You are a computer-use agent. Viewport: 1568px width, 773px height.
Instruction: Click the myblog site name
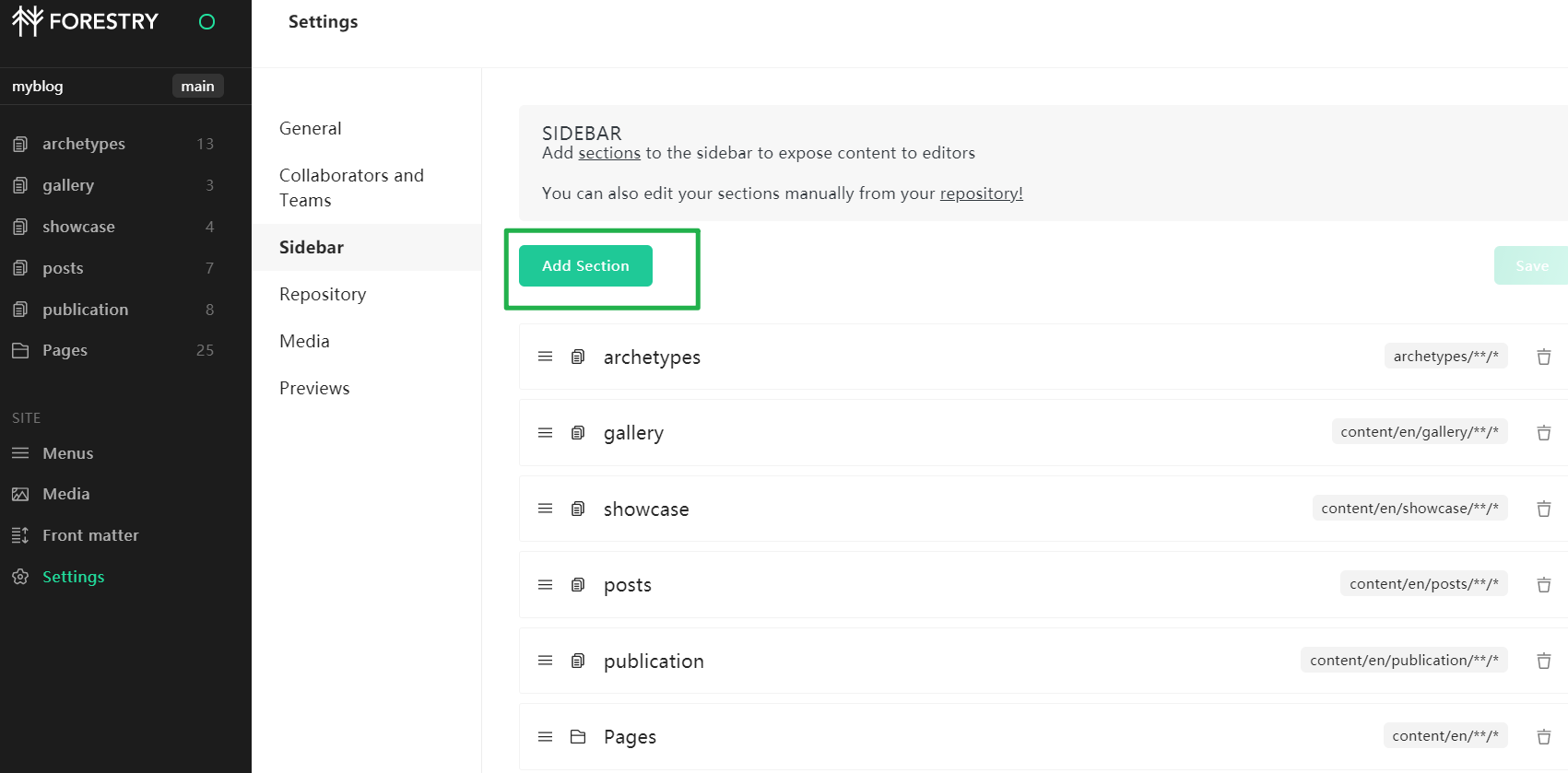(38, 86)
